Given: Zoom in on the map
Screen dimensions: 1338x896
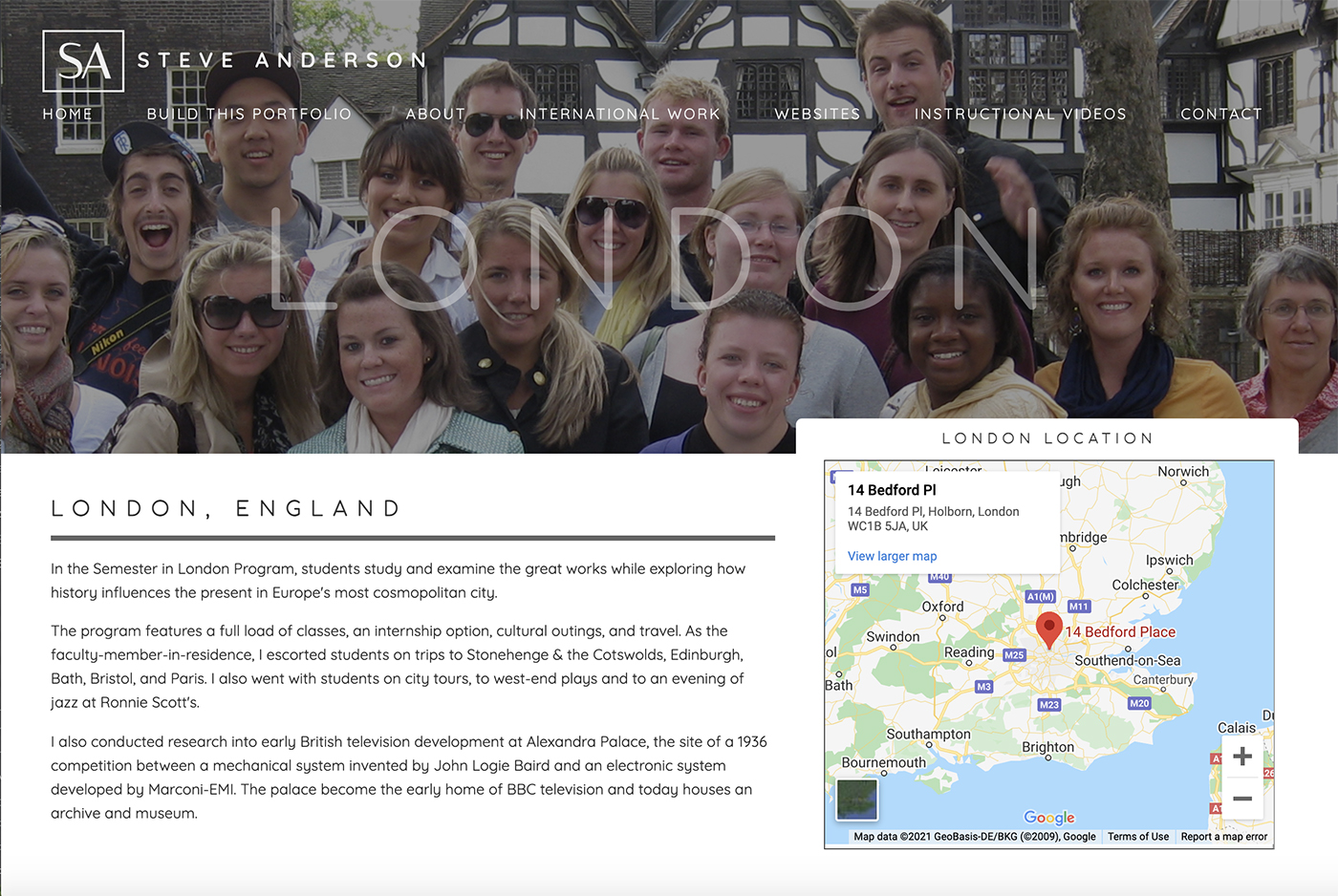Looking at the screenshot, I should click(x=1241, y=757).
